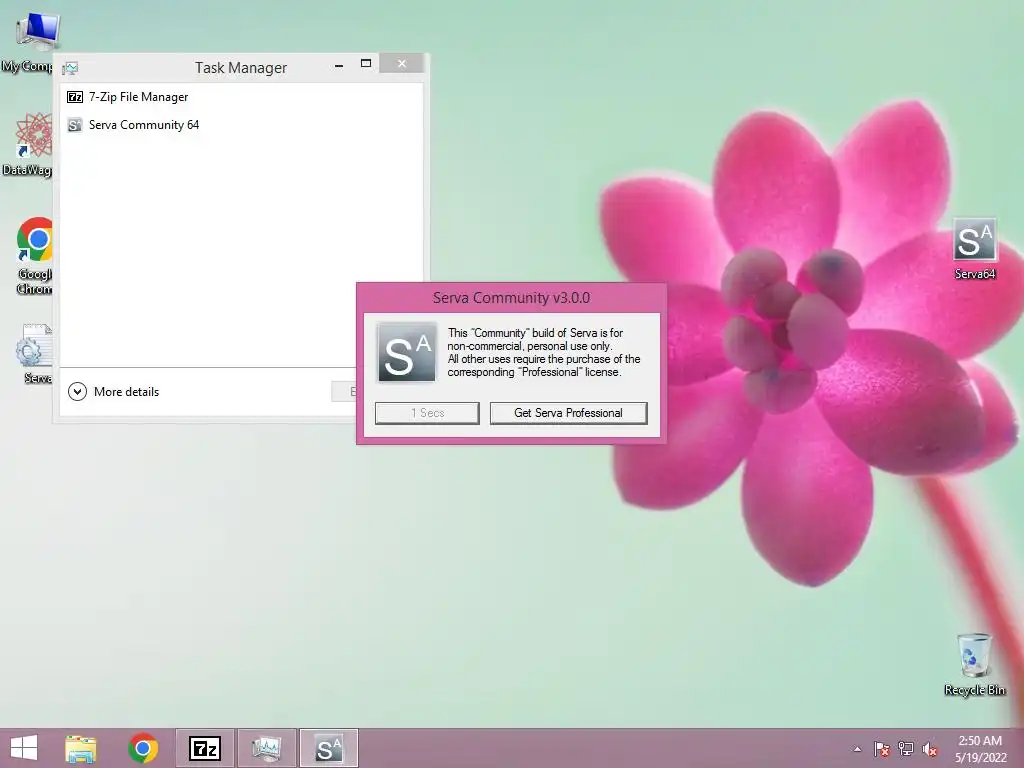Minimize the Task Manager window

pos(338,65)
